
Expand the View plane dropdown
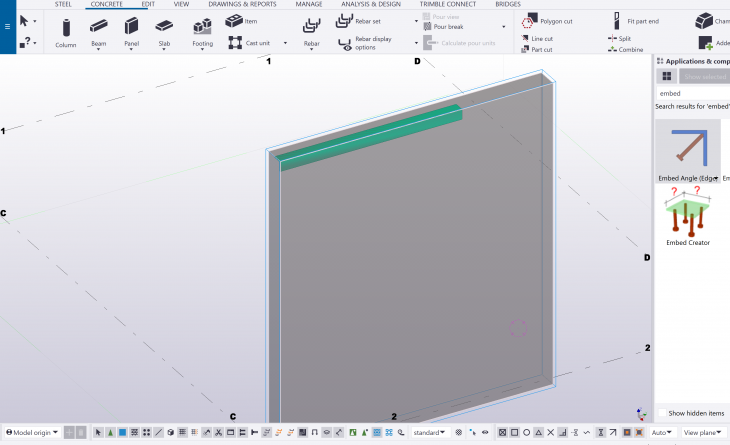(704, 433)
